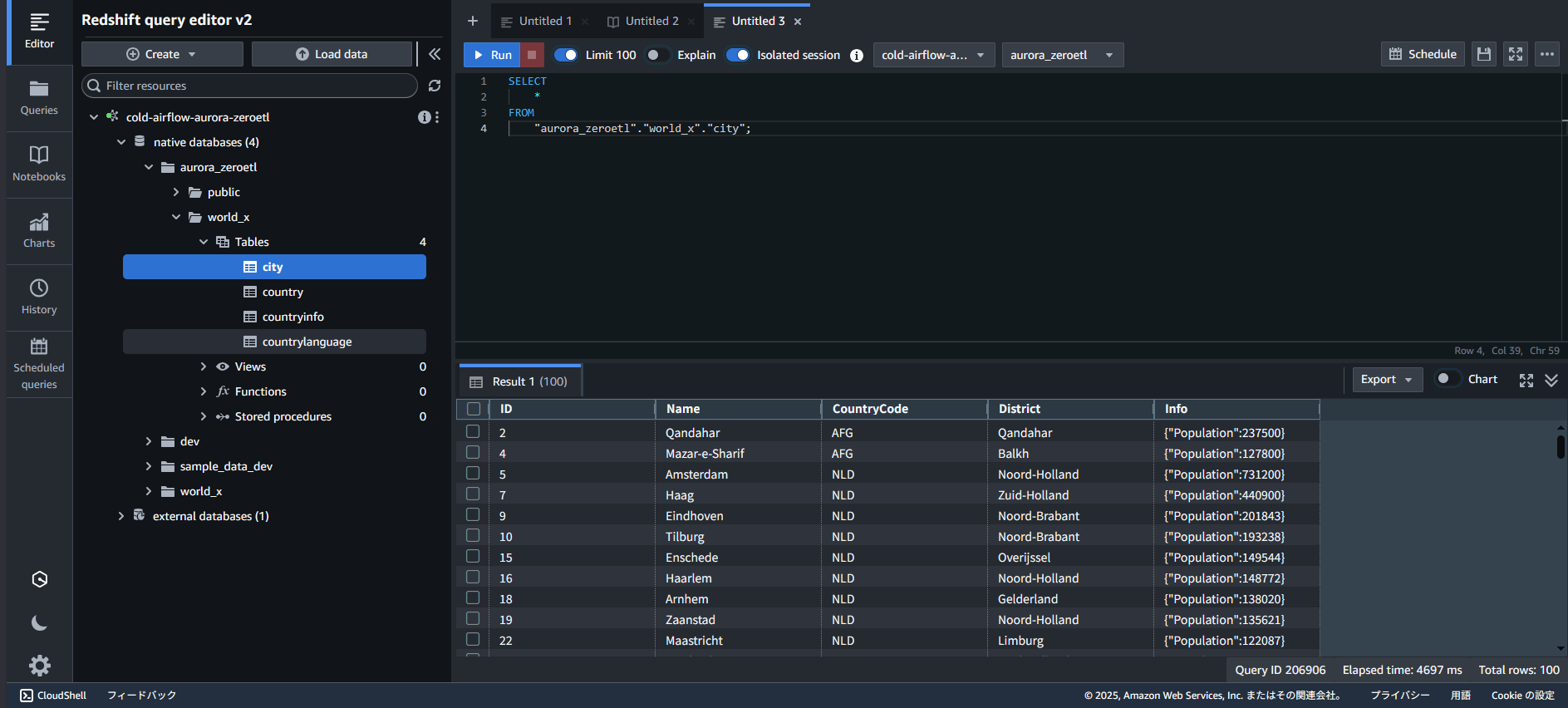
Task: Collapse the native databases (4) node
Action: coord(121,142)
